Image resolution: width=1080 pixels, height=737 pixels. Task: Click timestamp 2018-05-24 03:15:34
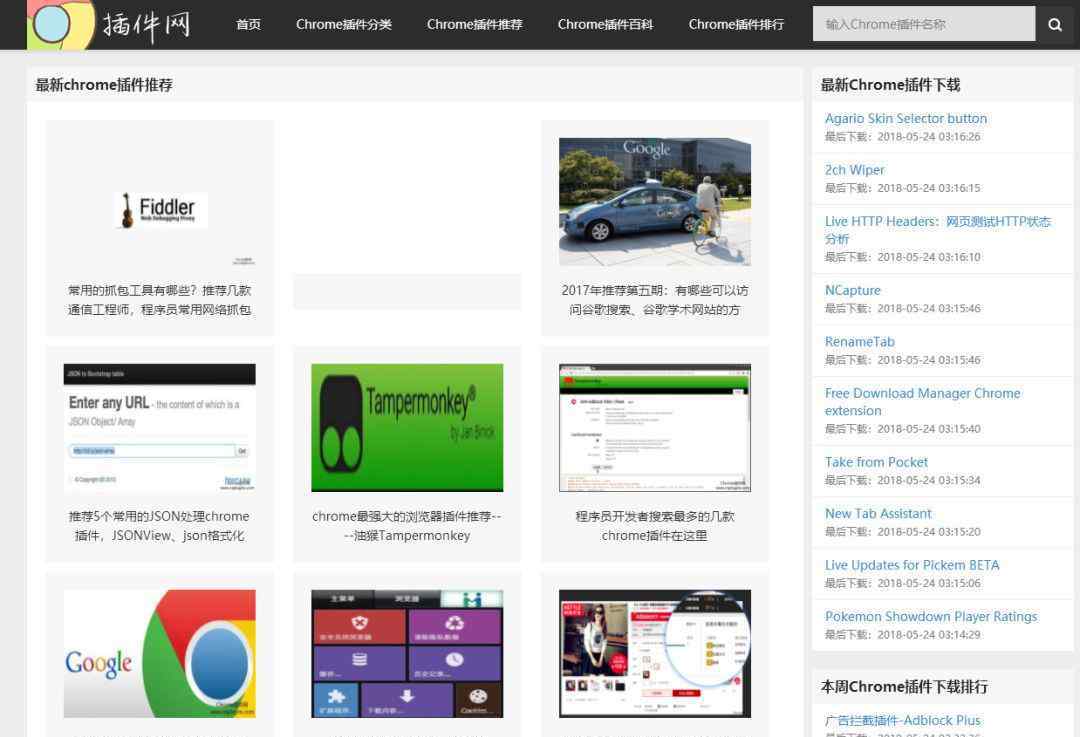pos(928,481)
